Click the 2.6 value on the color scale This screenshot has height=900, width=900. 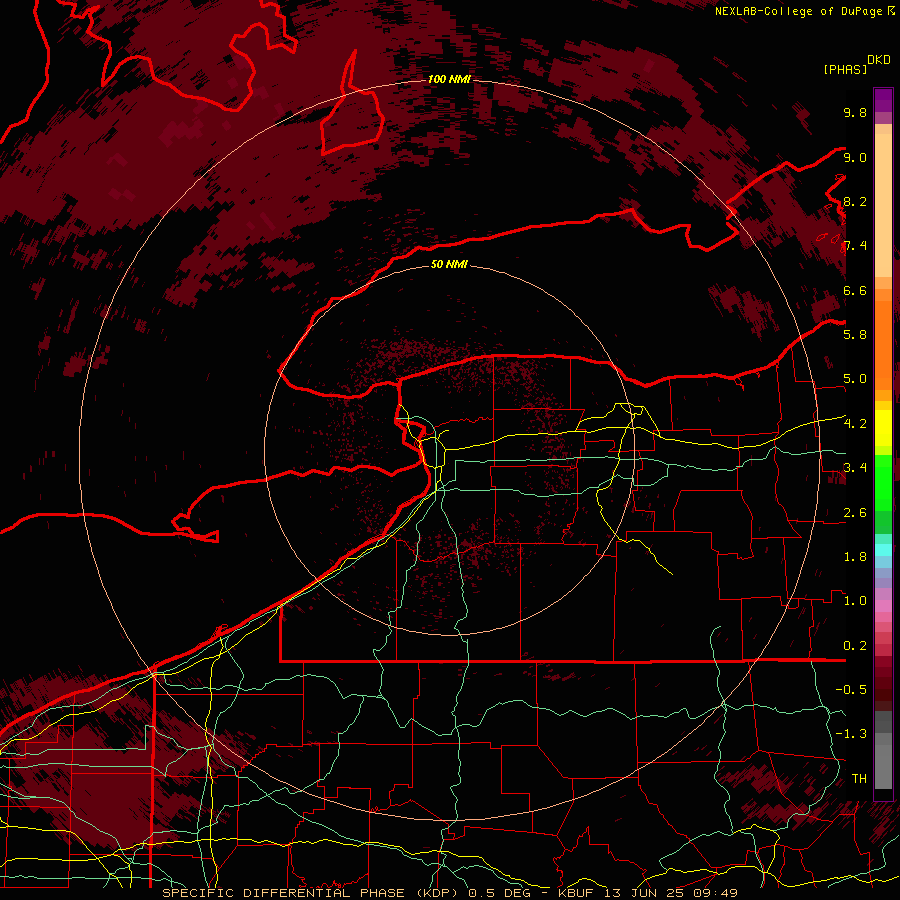tap(855, 512)
